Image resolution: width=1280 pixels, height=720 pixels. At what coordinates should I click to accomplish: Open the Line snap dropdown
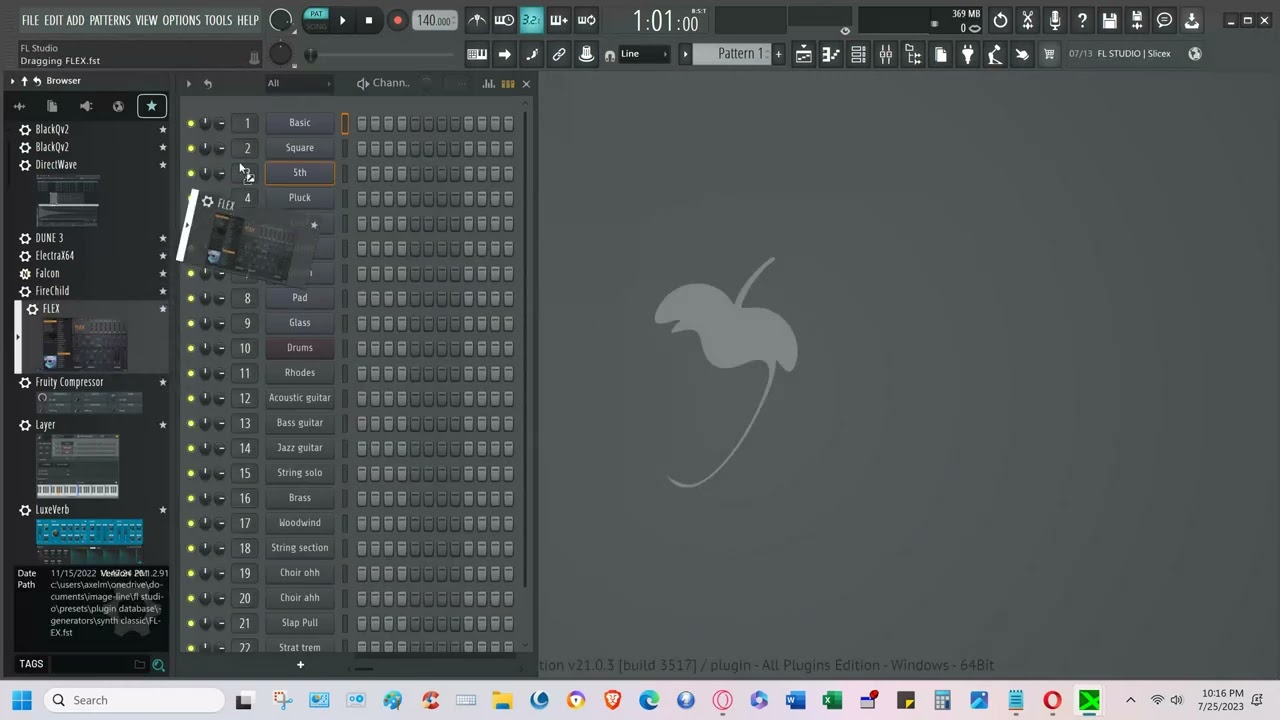(x=644, y=54)
